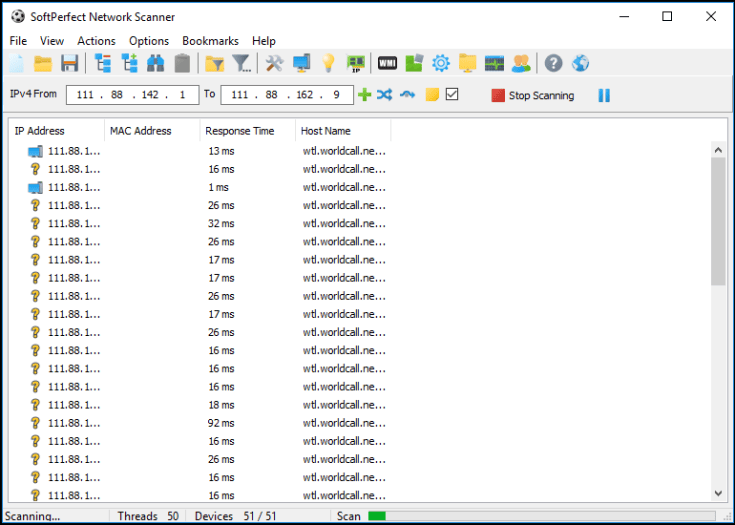Click the Devices 51 / 51 status entry
The image size is (735, 525).
[235, 516]
